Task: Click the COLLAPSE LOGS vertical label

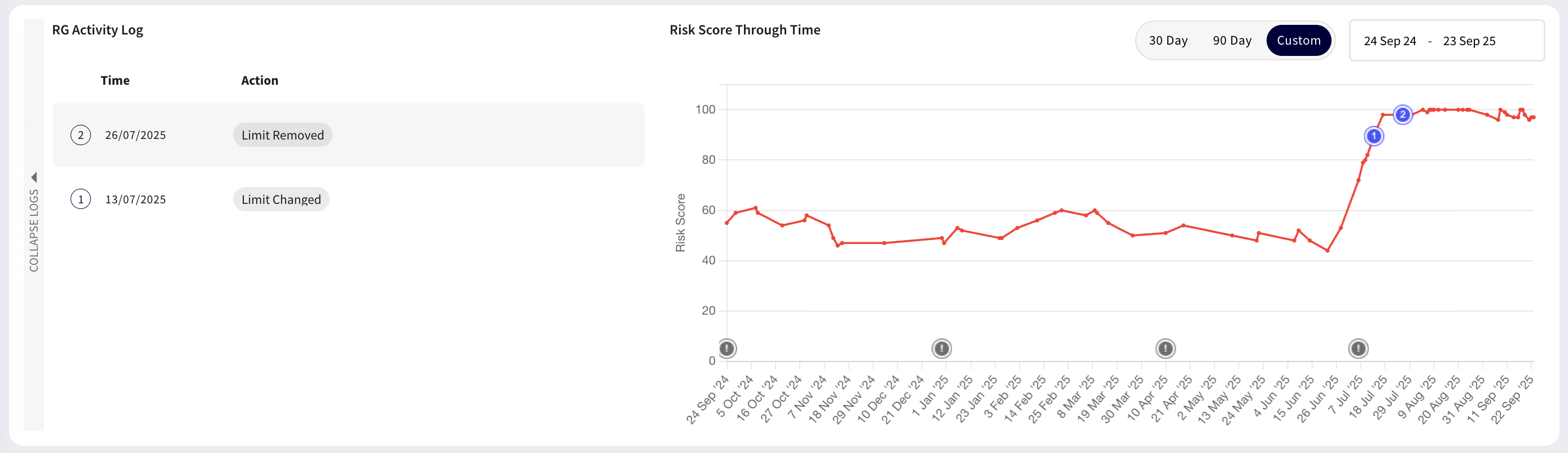Action: pos(34,230)
